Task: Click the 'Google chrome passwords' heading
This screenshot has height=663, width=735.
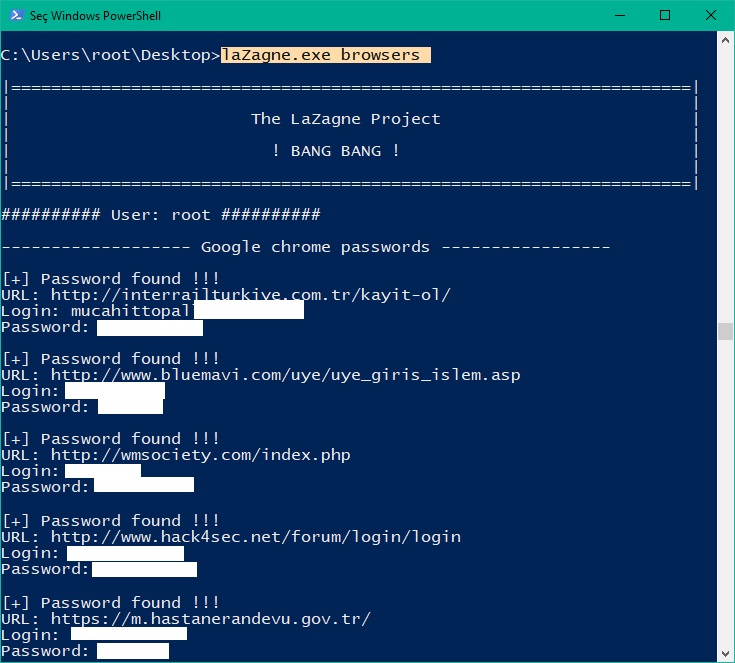Action: pyautogui.click(x=315, y=247)
